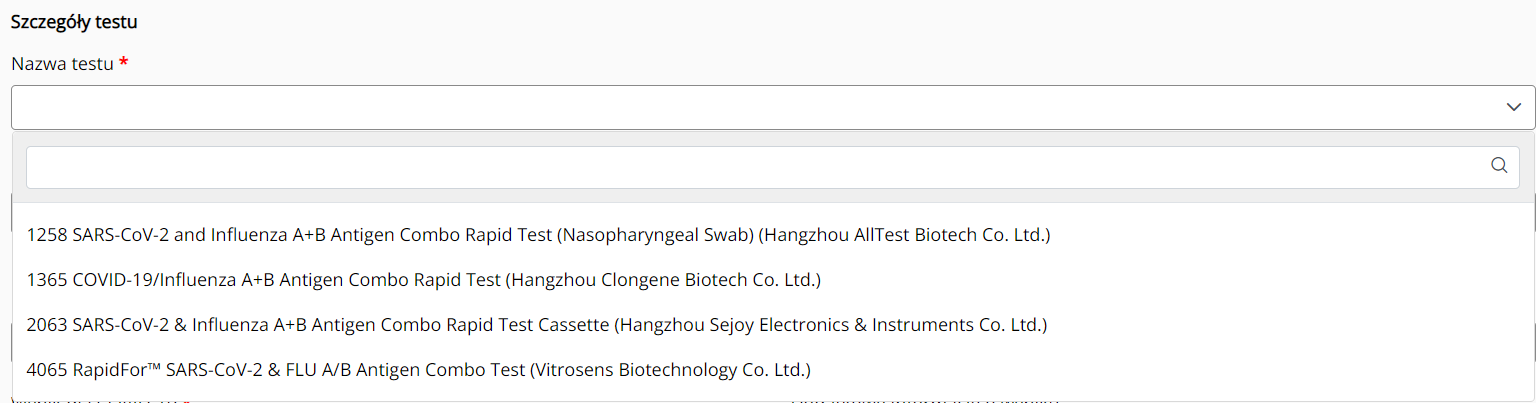This screenshot has height=403, width=1536.
Task: Collapse the Nazwa testu dropdown chevron
Action: click(1514, 107)
